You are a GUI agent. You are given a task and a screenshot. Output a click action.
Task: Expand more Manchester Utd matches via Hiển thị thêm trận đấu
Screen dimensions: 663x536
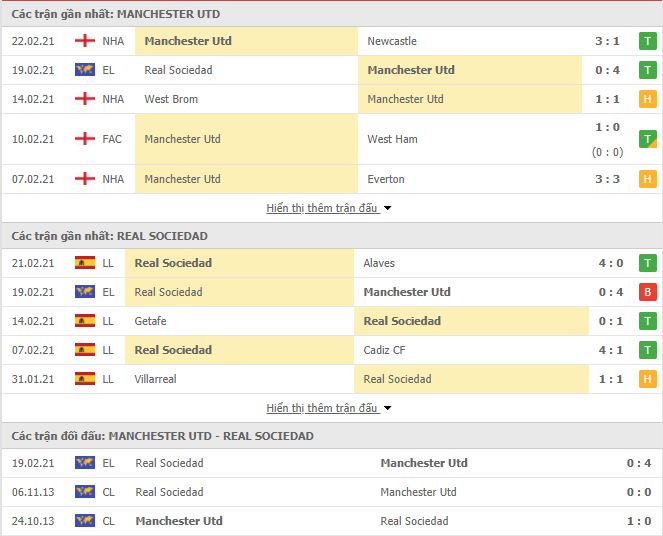point(322,208)
